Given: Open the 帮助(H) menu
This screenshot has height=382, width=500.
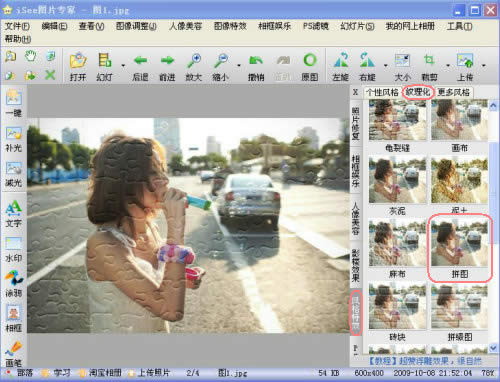Looking at the screenshot, I should [18, 39].
